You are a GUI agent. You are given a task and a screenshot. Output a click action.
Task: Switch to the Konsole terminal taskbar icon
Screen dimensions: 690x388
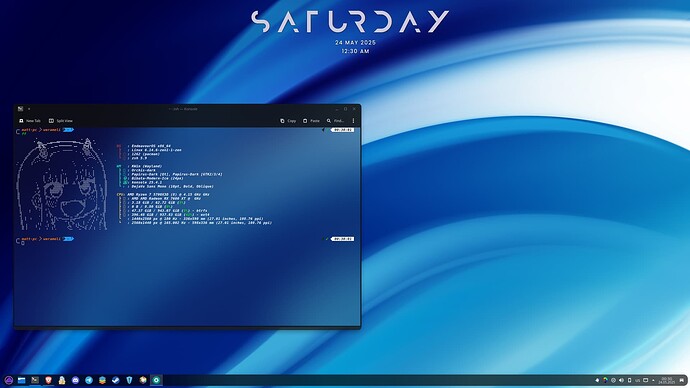pos(35,380)
